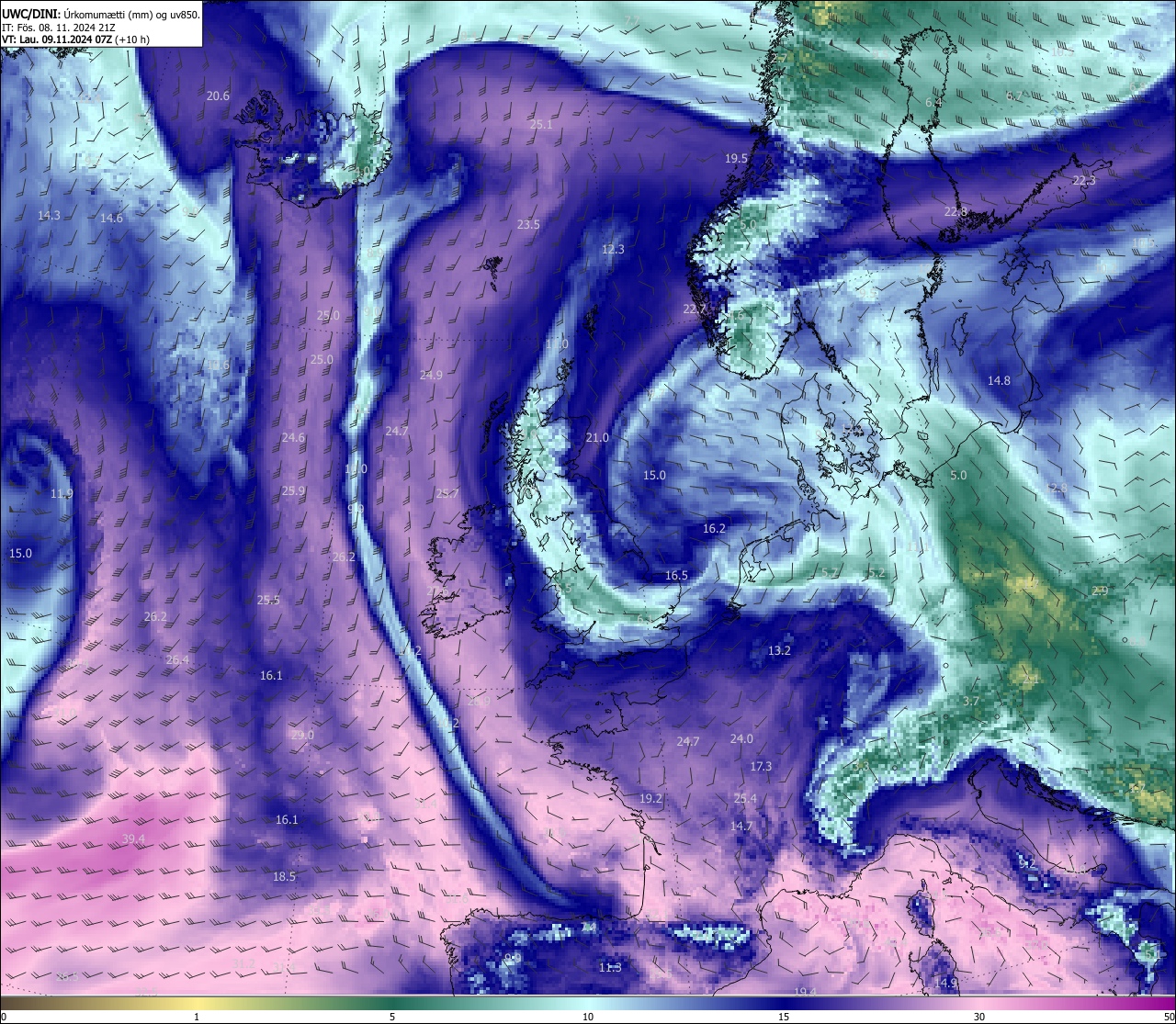Click the 5.0 value label over Poland
The height and width of the screenshot is (1024, 1176).
point(958,475)
